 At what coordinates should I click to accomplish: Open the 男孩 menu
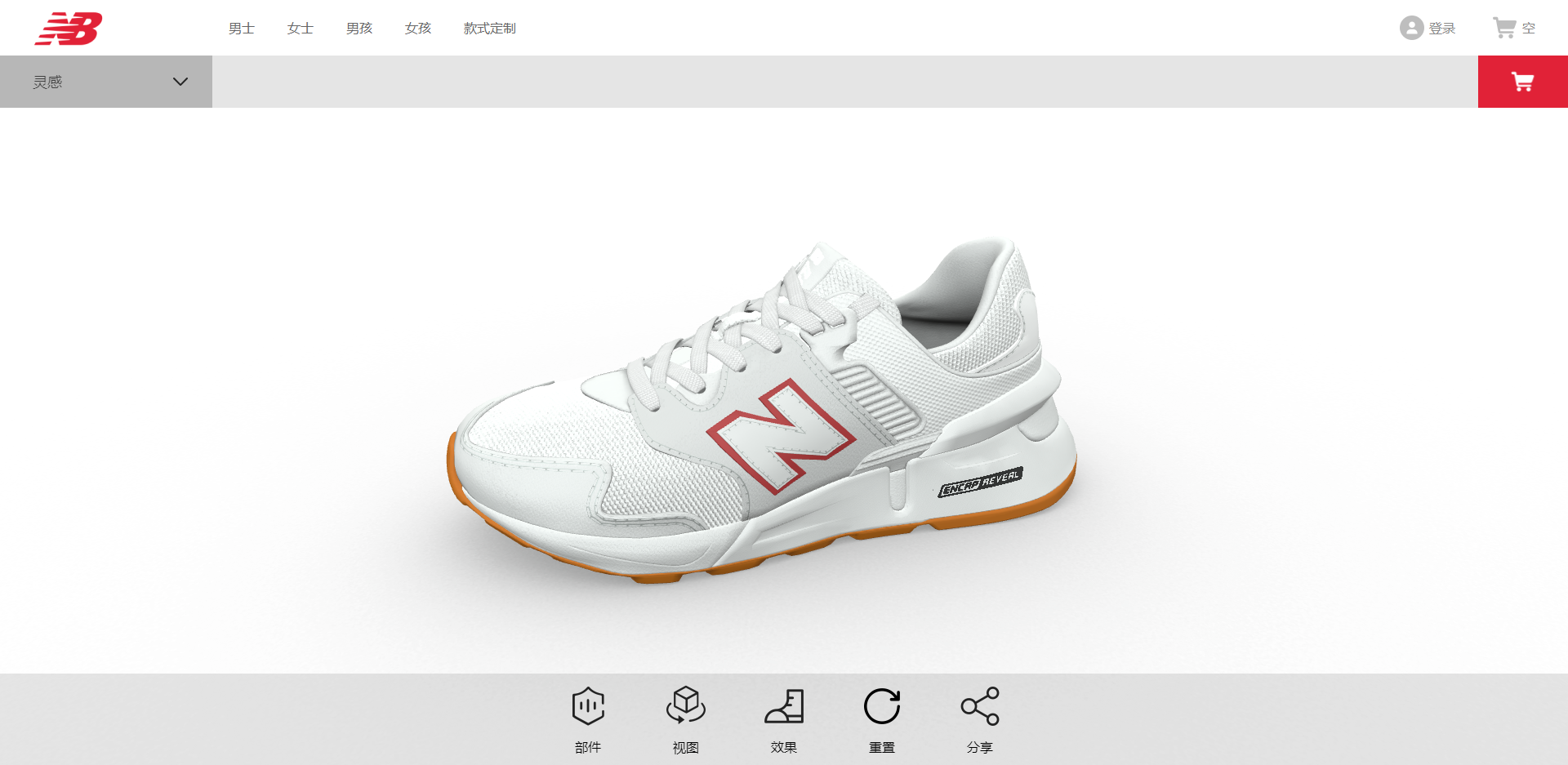pyautogui.click(x=359, y=29)
